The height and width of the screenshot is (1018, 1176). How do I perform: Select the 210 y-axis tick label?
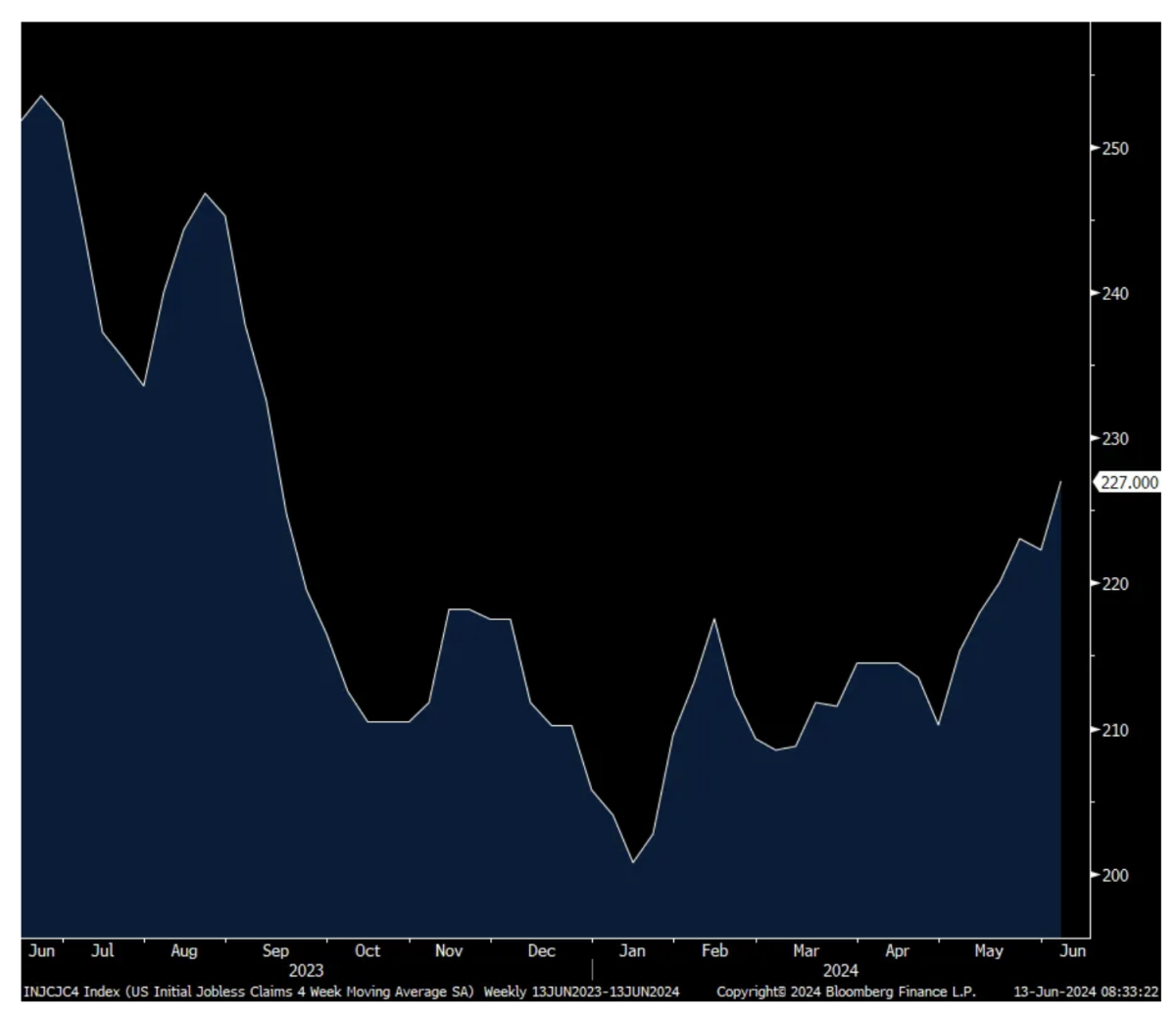point(1115,730)
